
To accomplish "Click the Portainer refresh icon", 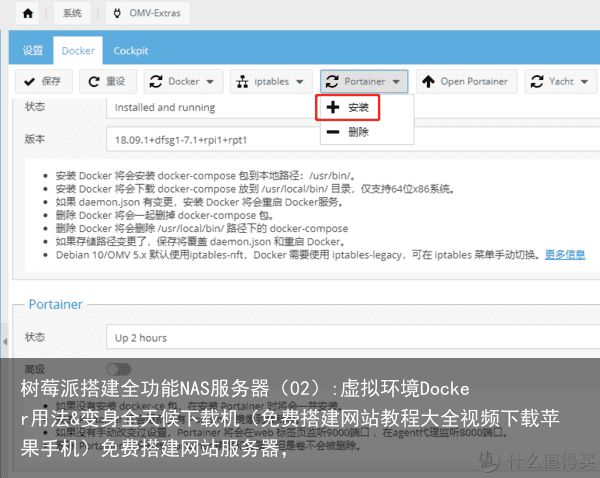I will (332, 82).
